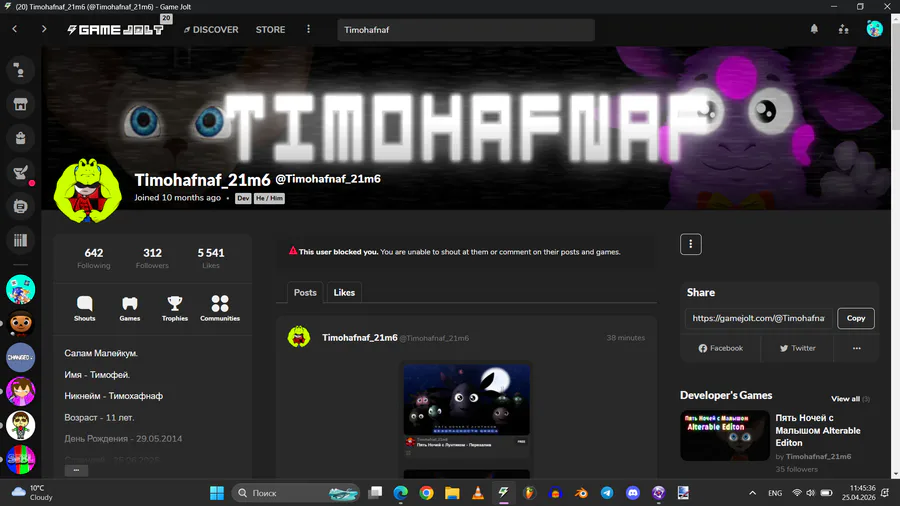Open Telegram from the taskbar
The height and width of the screenshot is (506, 900).
point(607,493)
